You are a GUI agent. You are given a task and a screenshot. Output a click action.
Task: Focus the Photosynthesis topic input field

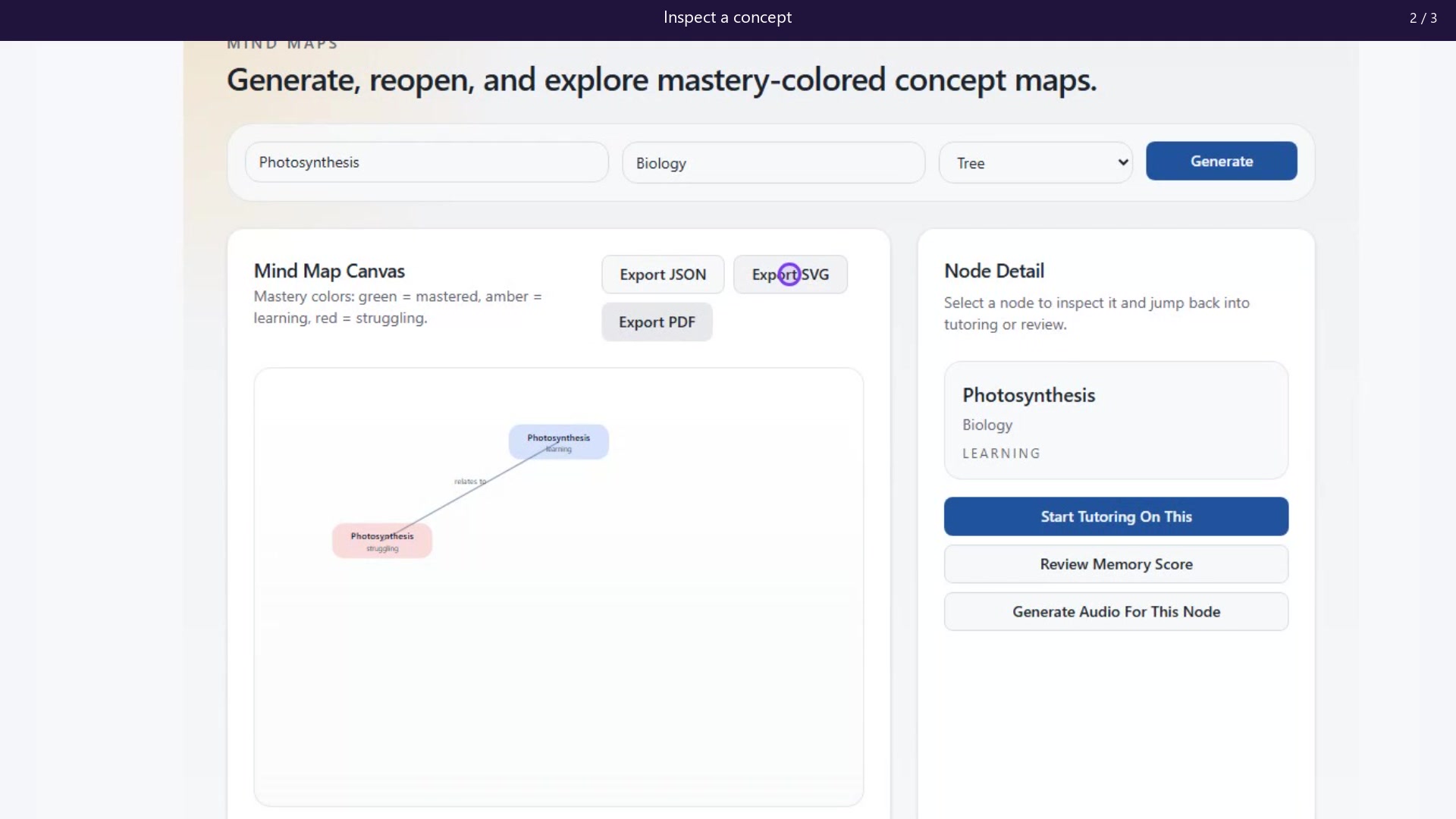coord(426,162)
